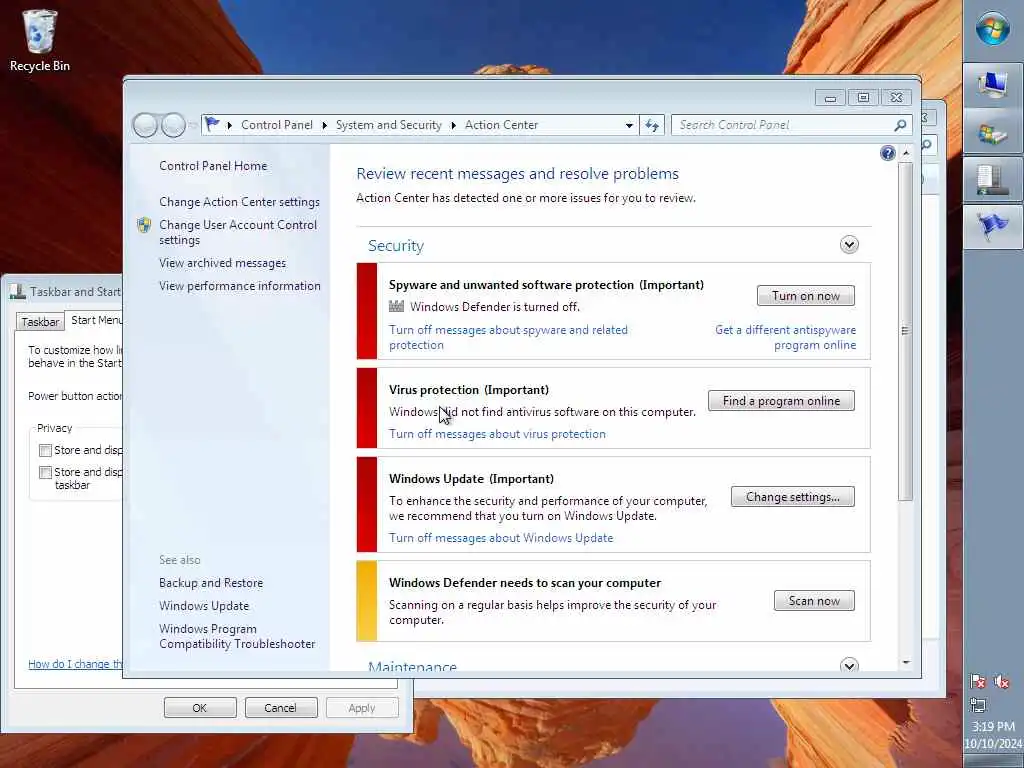This screenshot has height=768, width=1024.
Task: Open the address bar history dropdown
Action: pyautogui.click(x=629, y=125)
